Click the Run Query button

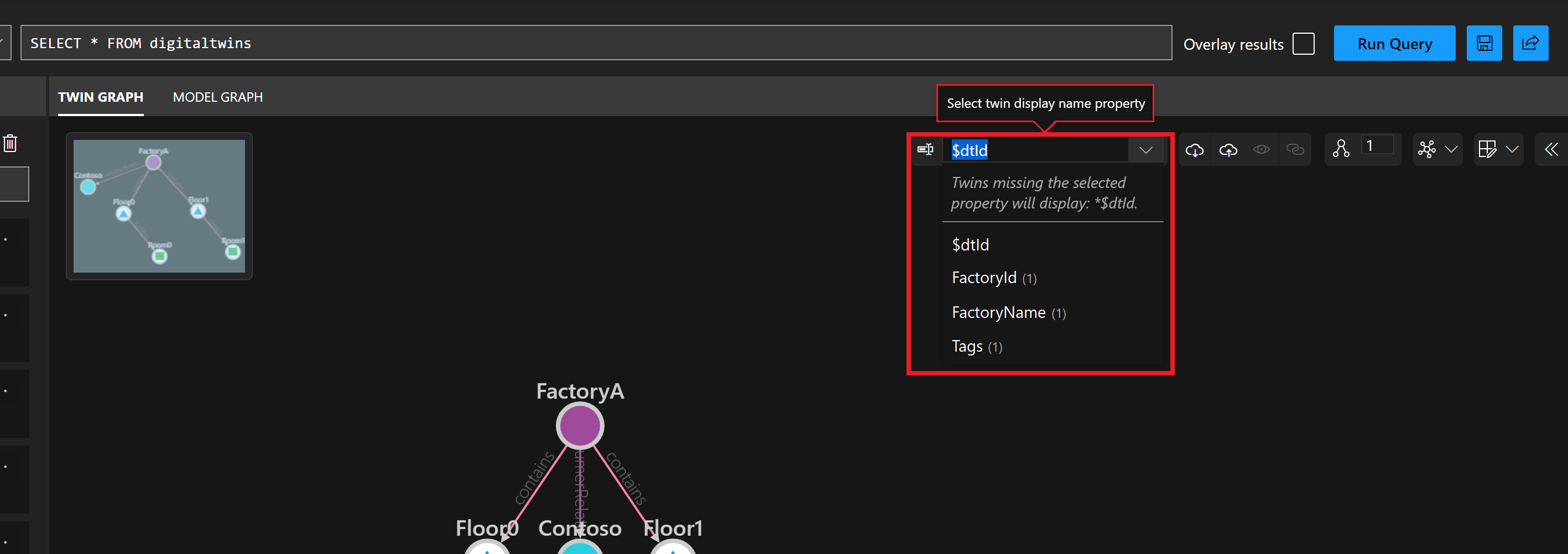click(x=1394, y=43)
